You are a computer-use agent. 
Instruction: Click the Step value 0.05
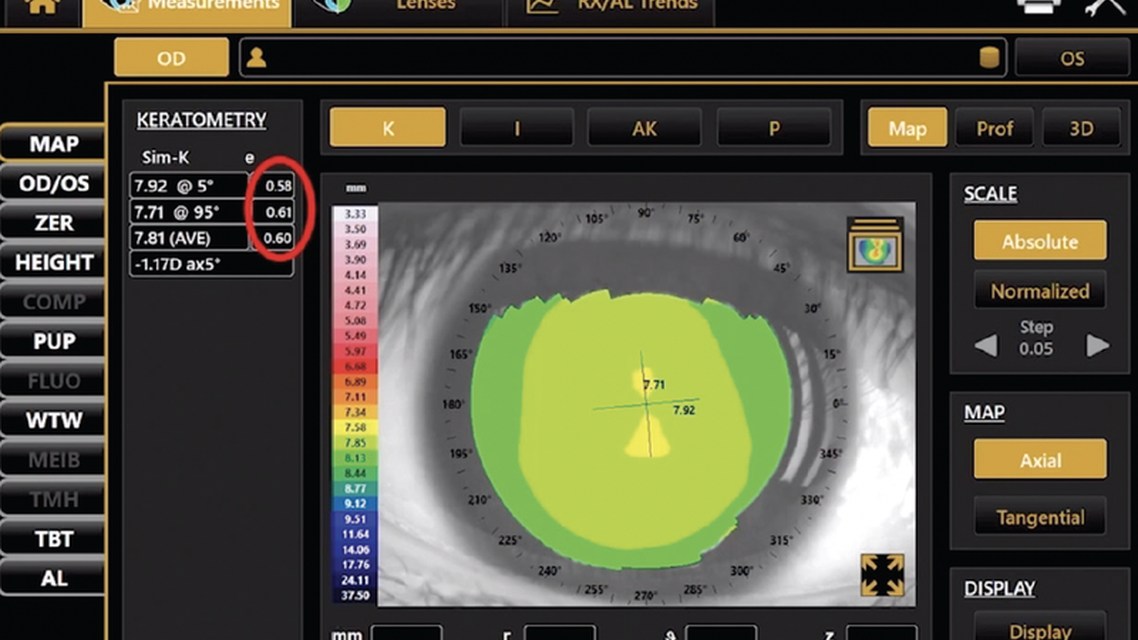[x=1036, y=349]
